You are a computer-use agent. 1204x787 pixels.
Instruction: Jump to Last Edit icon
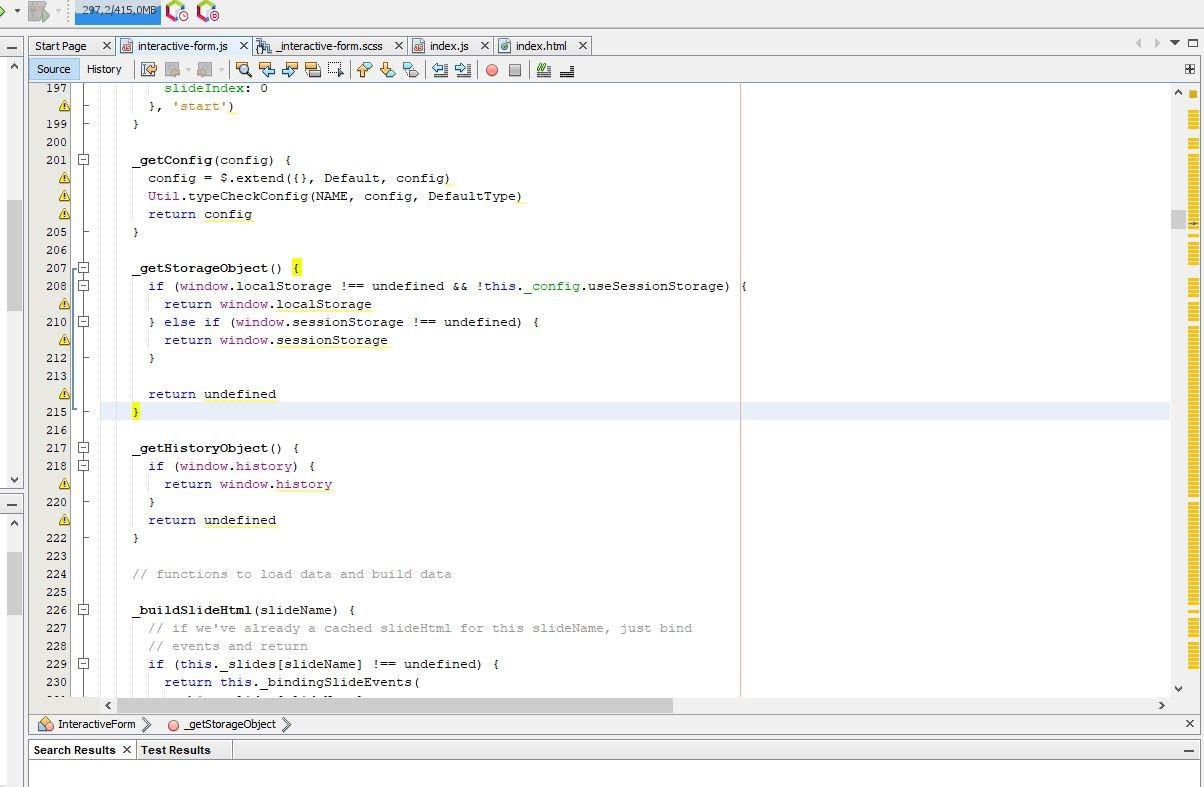tap(149, 70)
